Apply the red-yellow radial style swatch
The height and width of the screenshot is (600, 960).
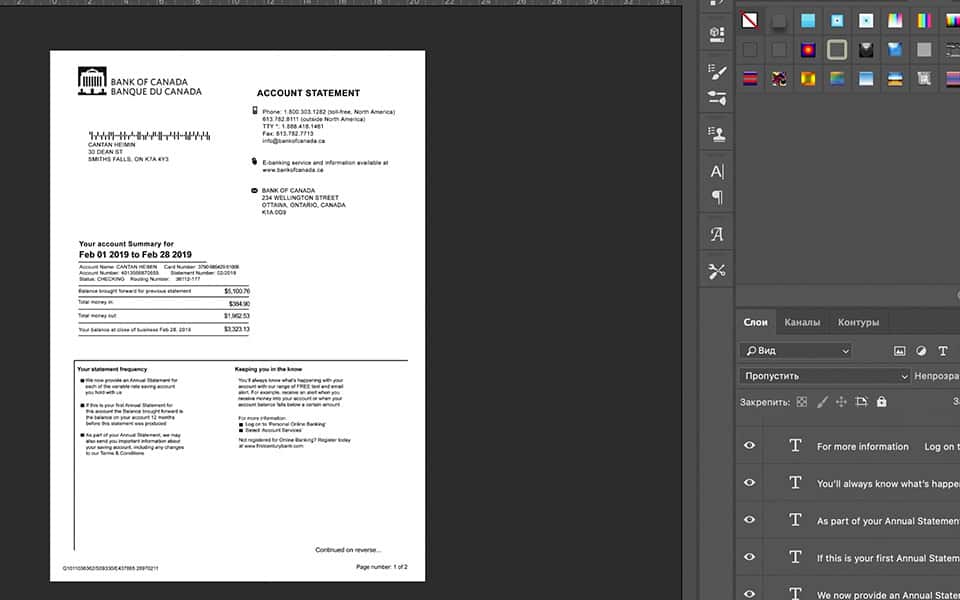808,50
